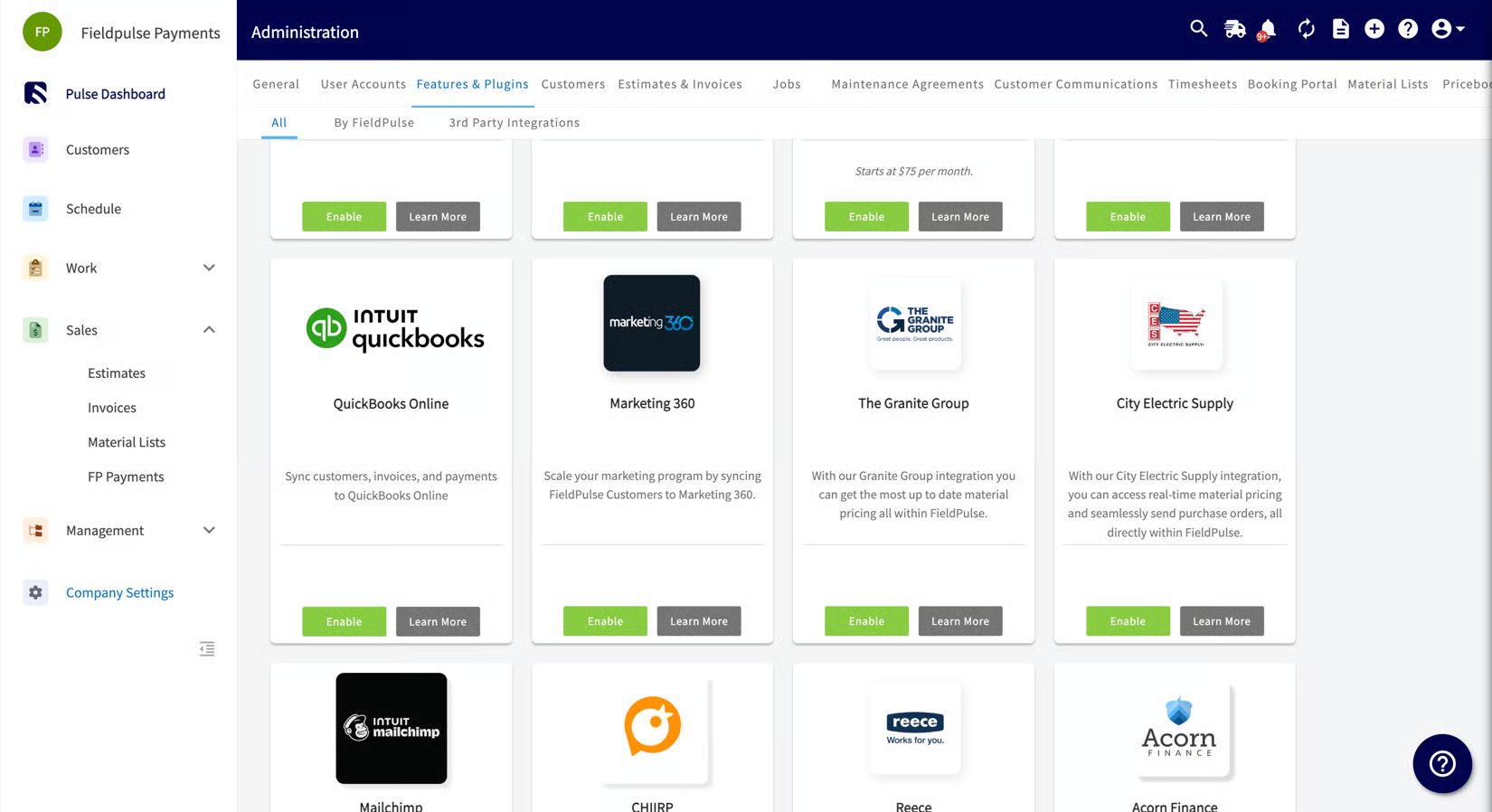
Task: Show 3rd Party Integrations
Action: (515, 123)
